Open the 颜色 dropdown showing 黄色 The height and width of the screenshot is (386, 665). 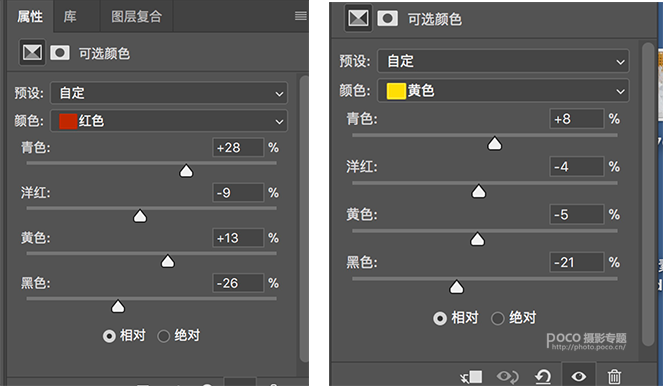pos(503,91)
